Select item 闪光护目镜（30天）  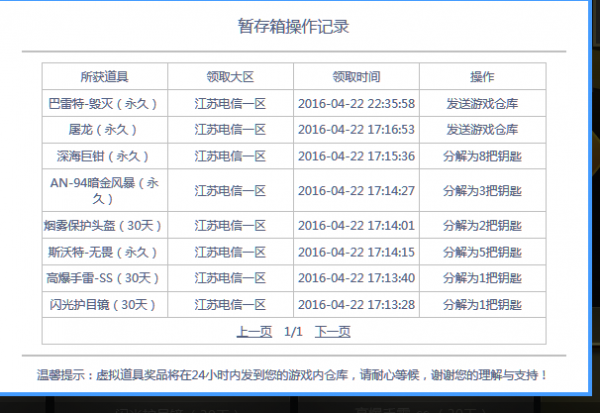tap(103, 305)
